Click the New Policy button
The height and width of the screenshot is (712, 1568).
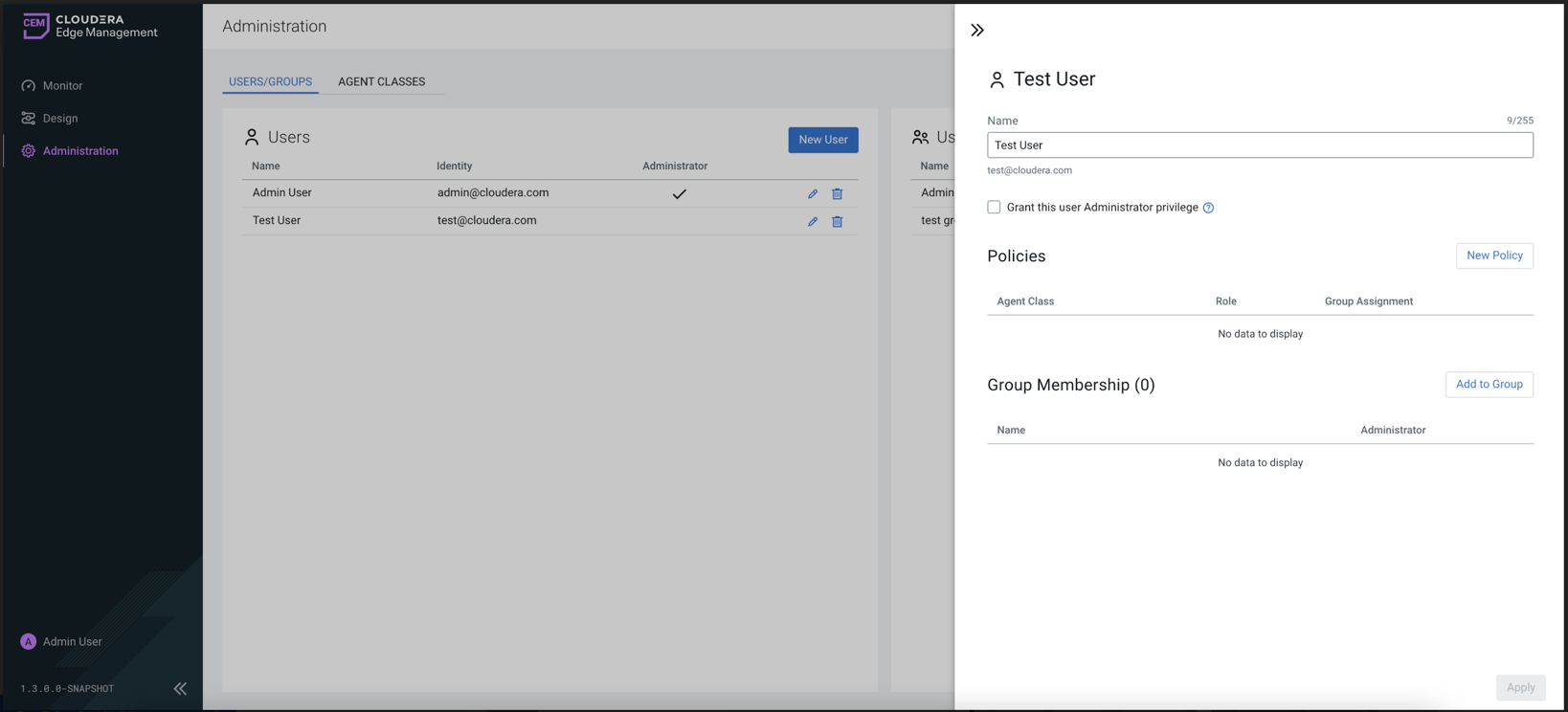click(x=1493, y=256)
